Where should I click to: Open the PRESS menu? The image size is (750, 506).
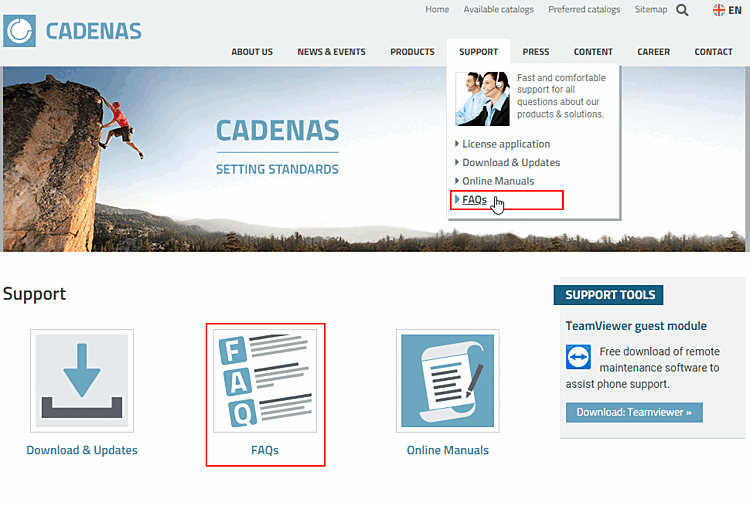pos(536,52)
